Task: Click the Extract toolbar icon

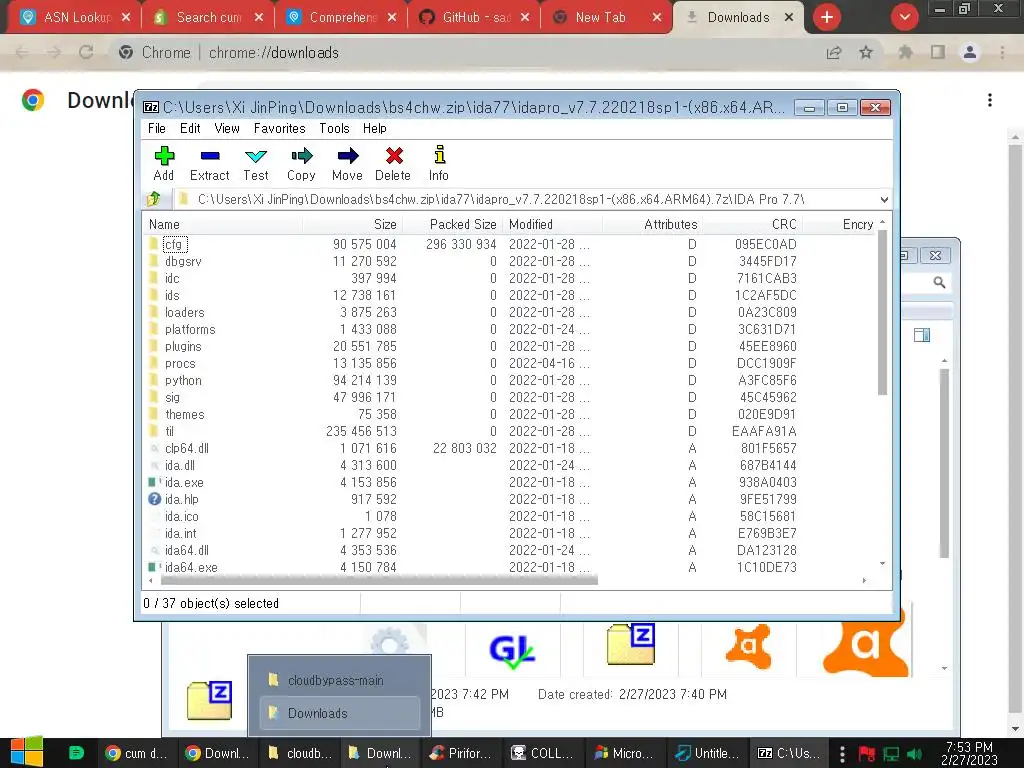Action: click(210, 163)
